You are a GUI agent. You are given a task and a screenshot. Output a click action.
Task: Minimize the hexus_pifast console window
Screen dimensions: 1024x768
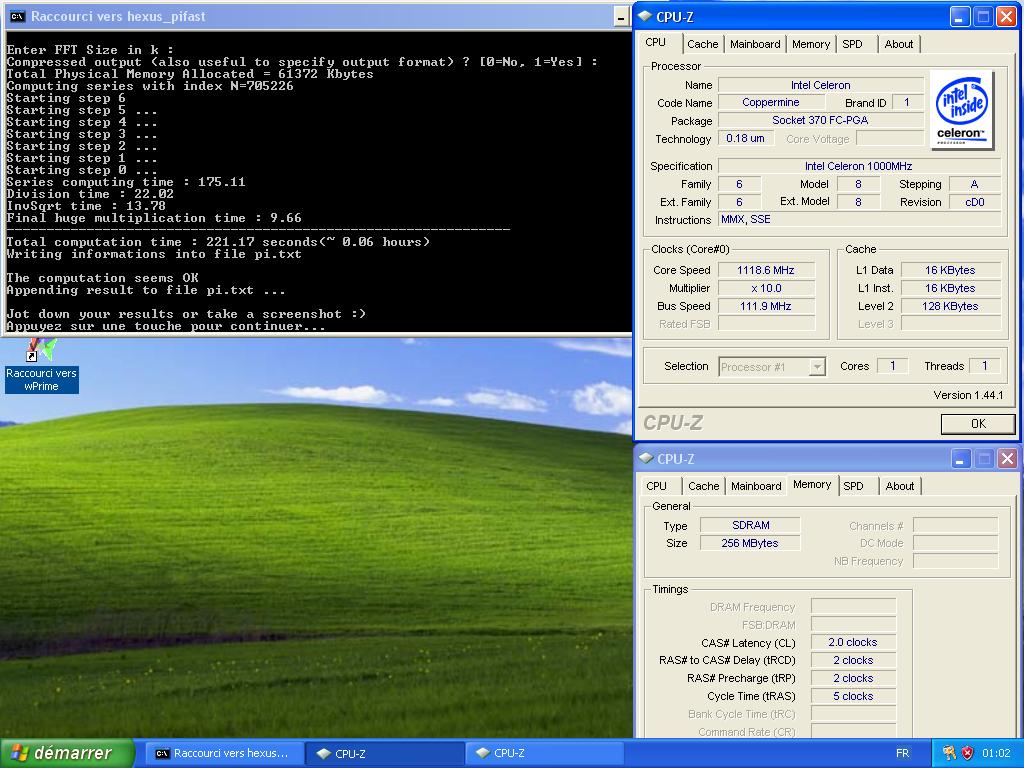(x=622, y=18)
